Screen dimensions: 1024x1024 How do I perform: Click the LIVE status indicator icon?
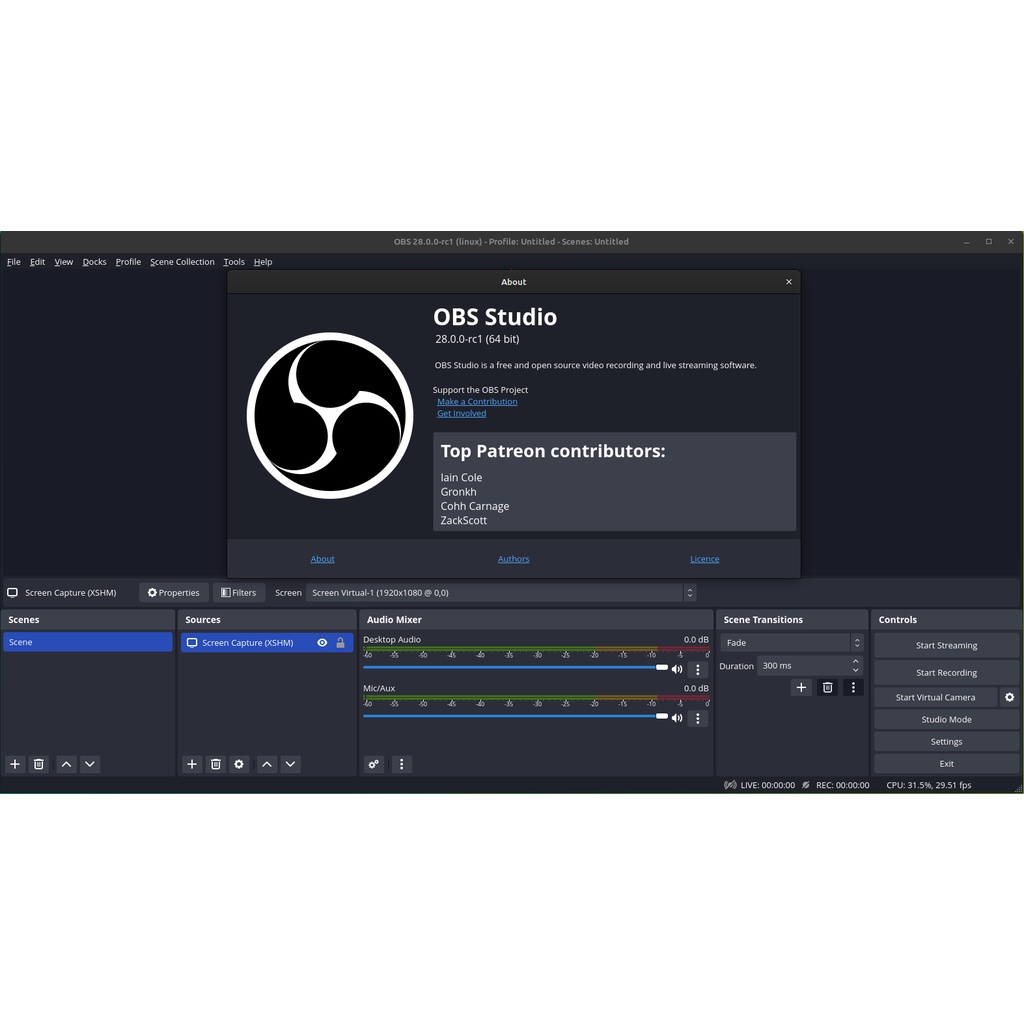click(730, 785)
